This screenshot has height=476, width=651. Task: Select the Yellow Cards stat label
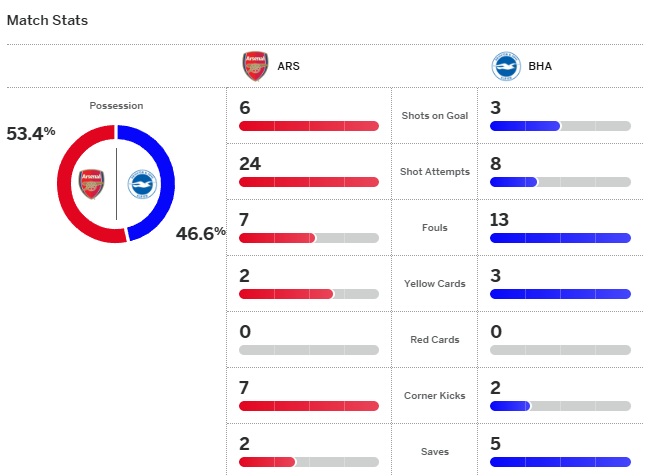pos(434,284)
